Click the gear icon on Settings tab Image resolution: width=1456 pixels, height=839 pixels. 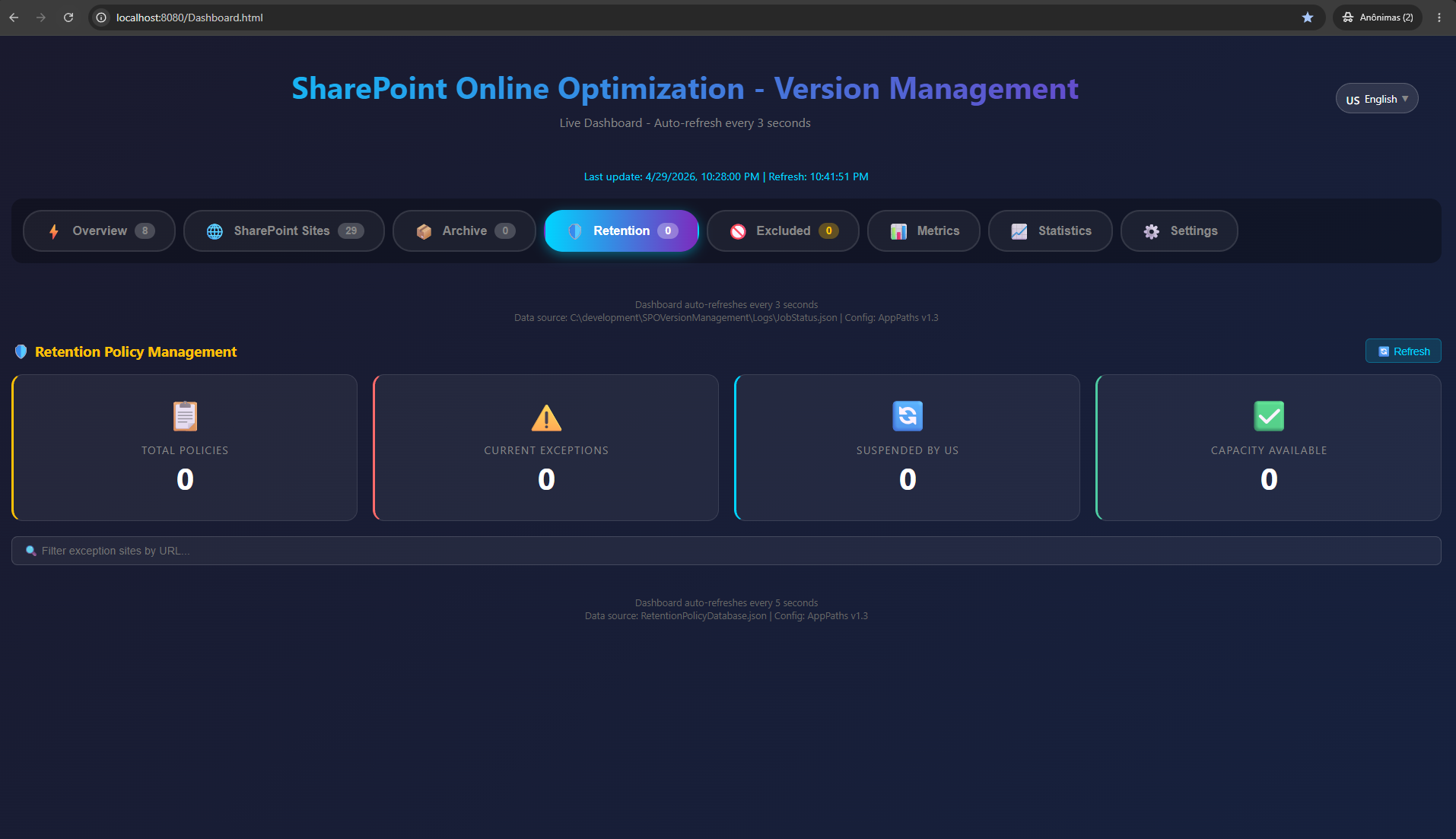1152,231
